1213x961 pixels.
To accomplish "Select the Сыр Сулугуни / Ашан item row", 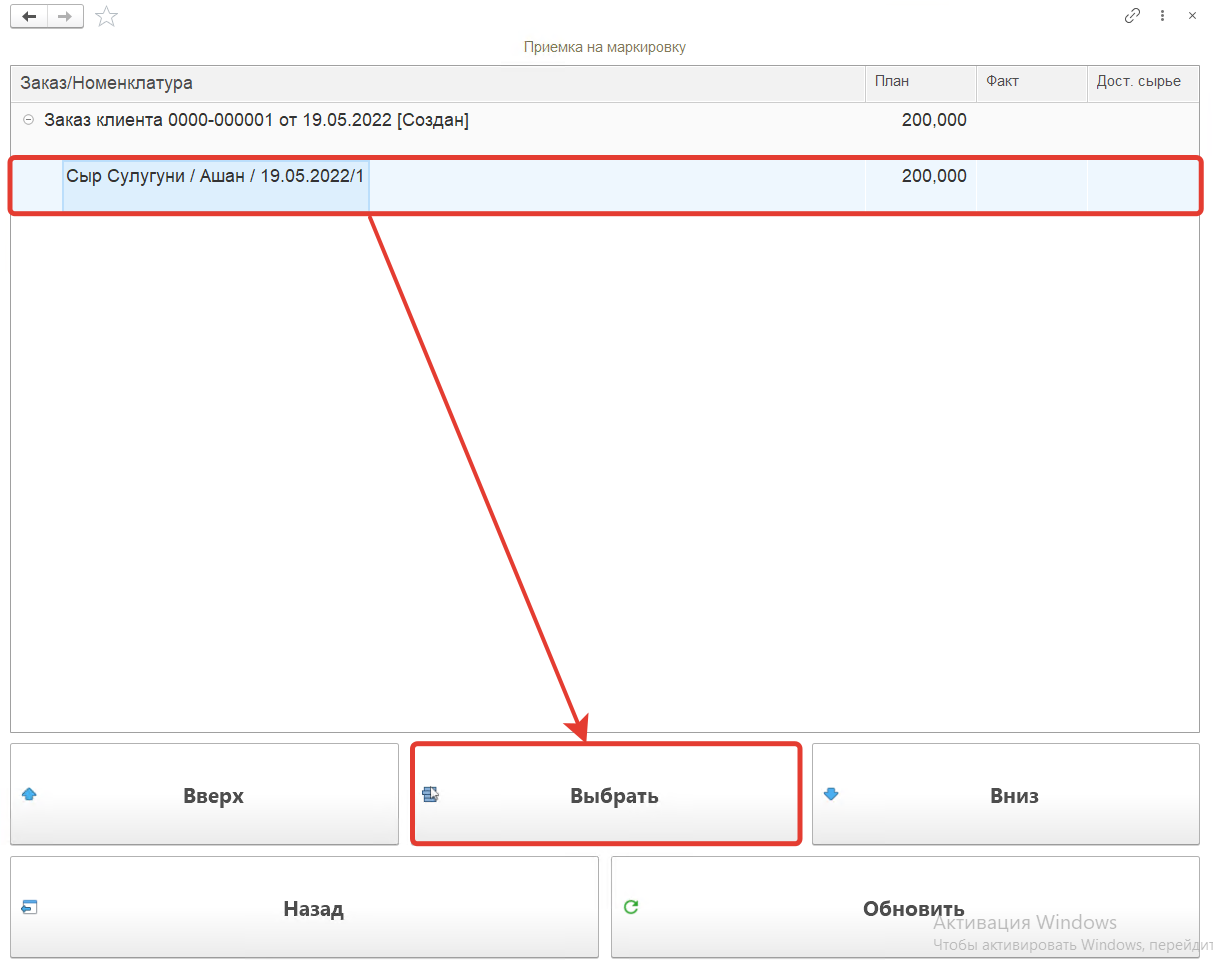I will click(x=215, y=176).
